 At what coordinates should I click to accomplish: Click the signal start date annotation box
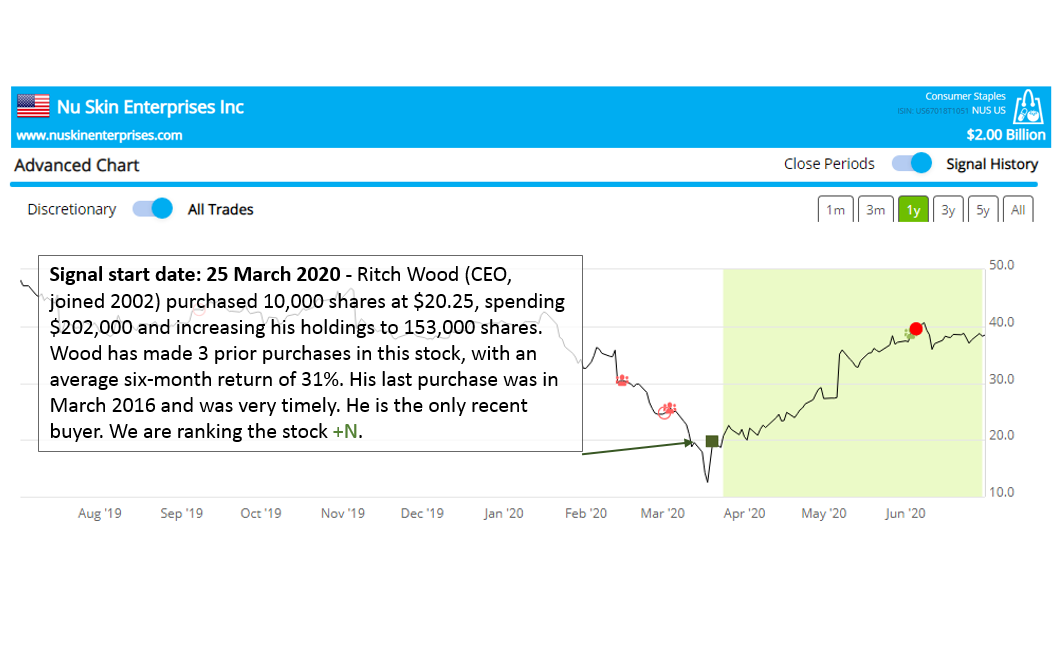click(x=310, y=353)
